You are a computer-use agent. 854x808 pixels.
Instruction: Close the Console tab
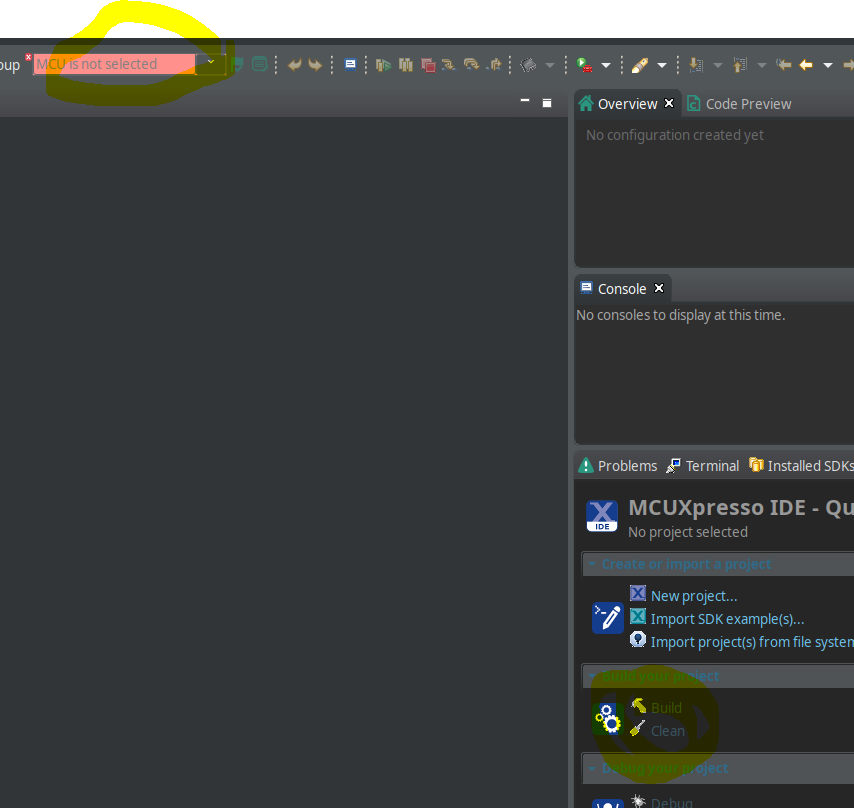pos(659,288)
